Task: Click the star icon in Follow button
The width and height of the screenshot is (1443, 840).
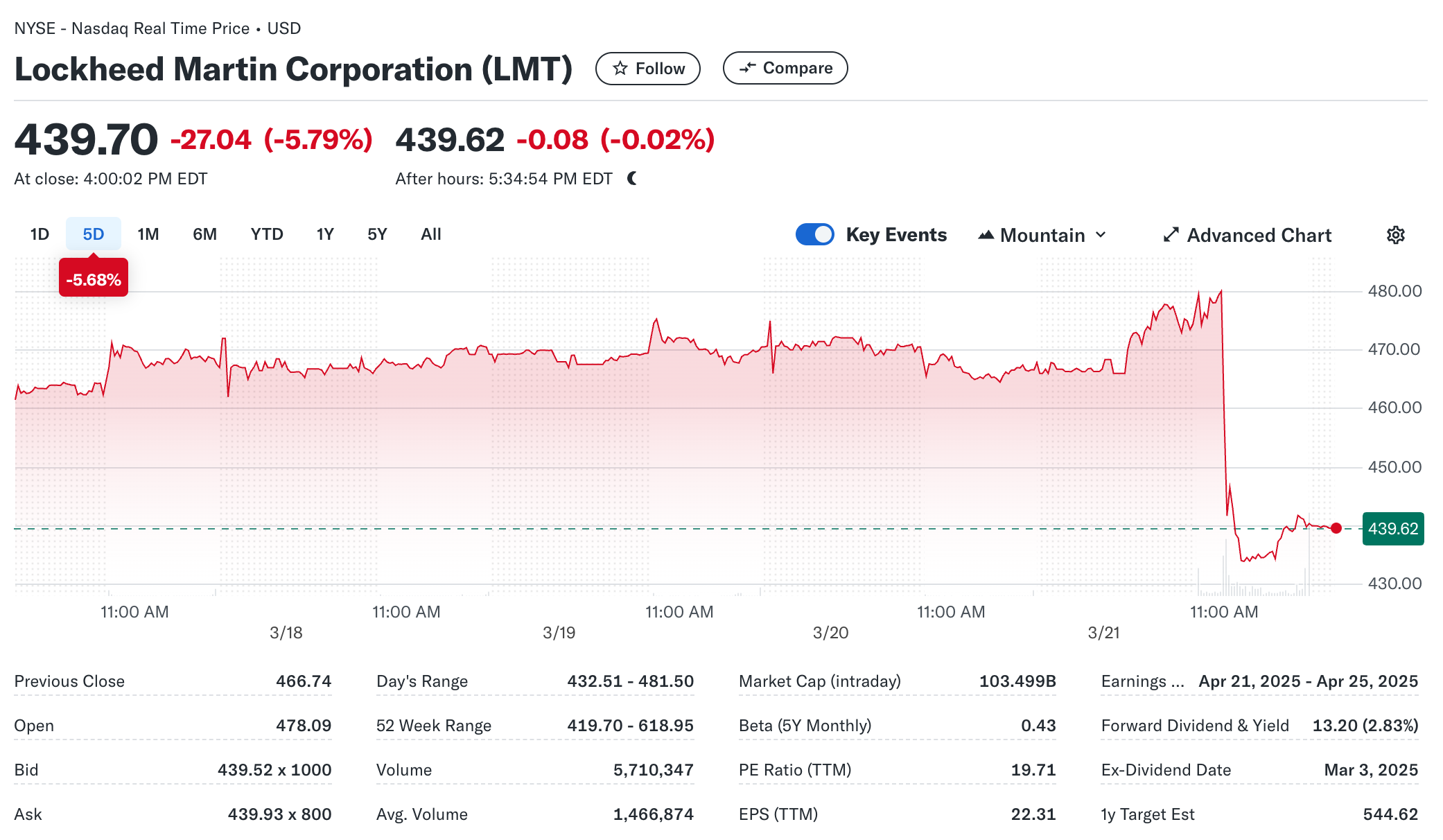Action: 620,69
